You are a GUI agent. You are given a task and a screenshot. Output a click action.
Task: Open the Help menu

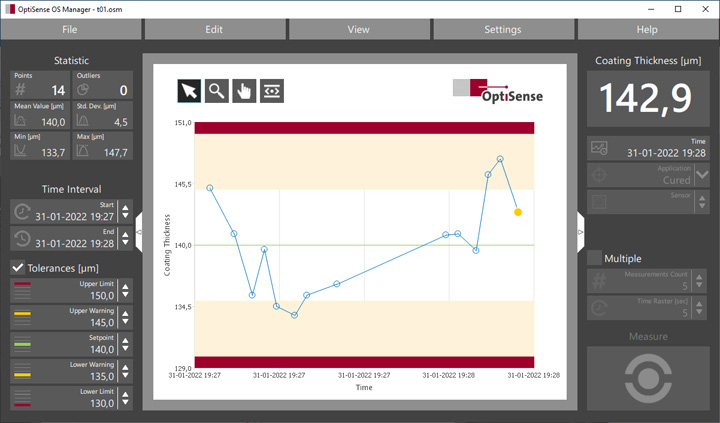pyautogui.click(x=647, y=30)
